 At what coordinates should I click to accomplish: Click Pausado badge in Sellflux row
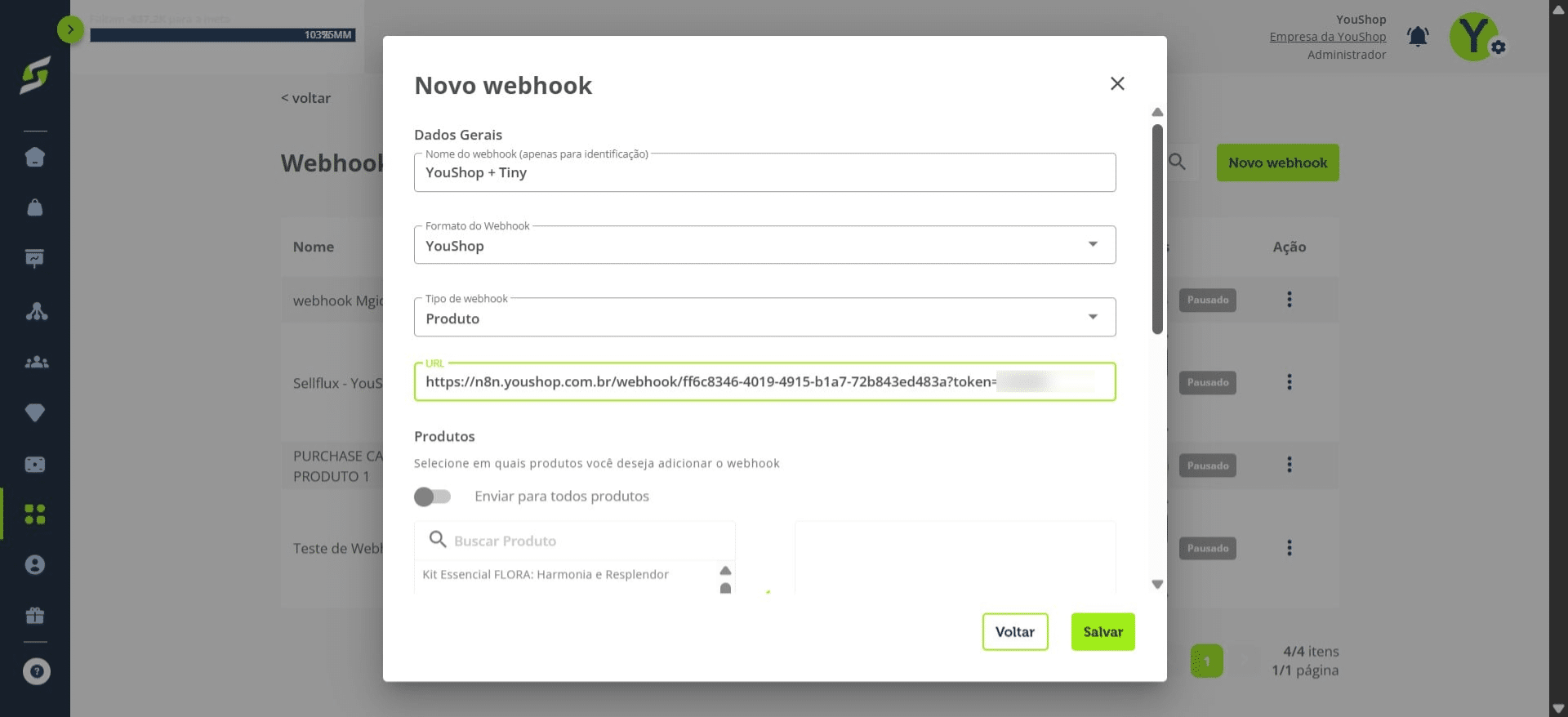[1207, 382]
